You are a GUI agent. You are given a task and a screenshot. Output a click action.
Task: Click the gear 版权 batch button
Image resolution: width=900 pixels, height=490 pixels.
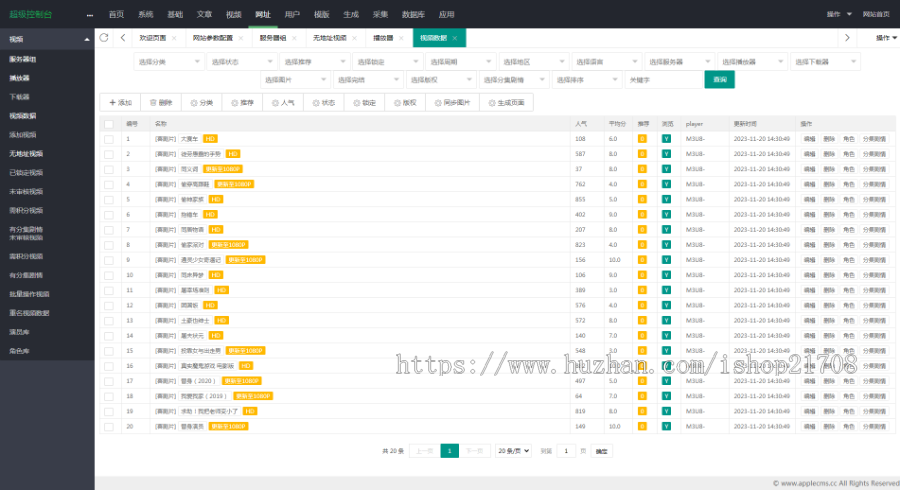pyautogui.click(x=406, y=103)
